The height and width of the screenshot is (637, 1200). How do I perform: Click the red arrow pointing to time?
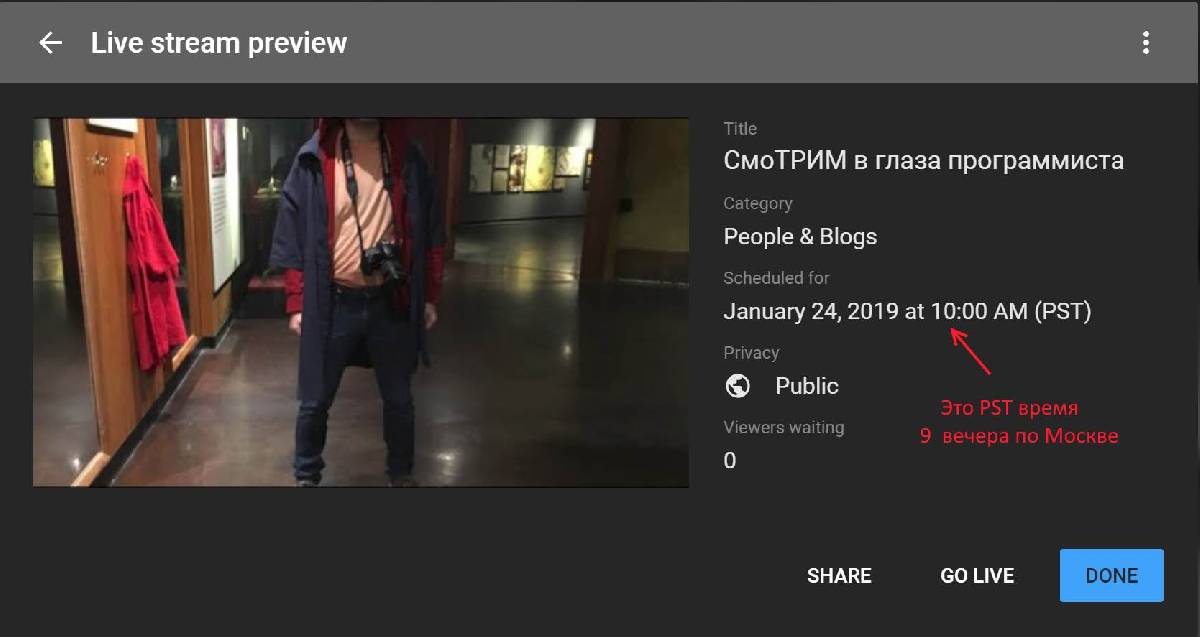[970, 350]
